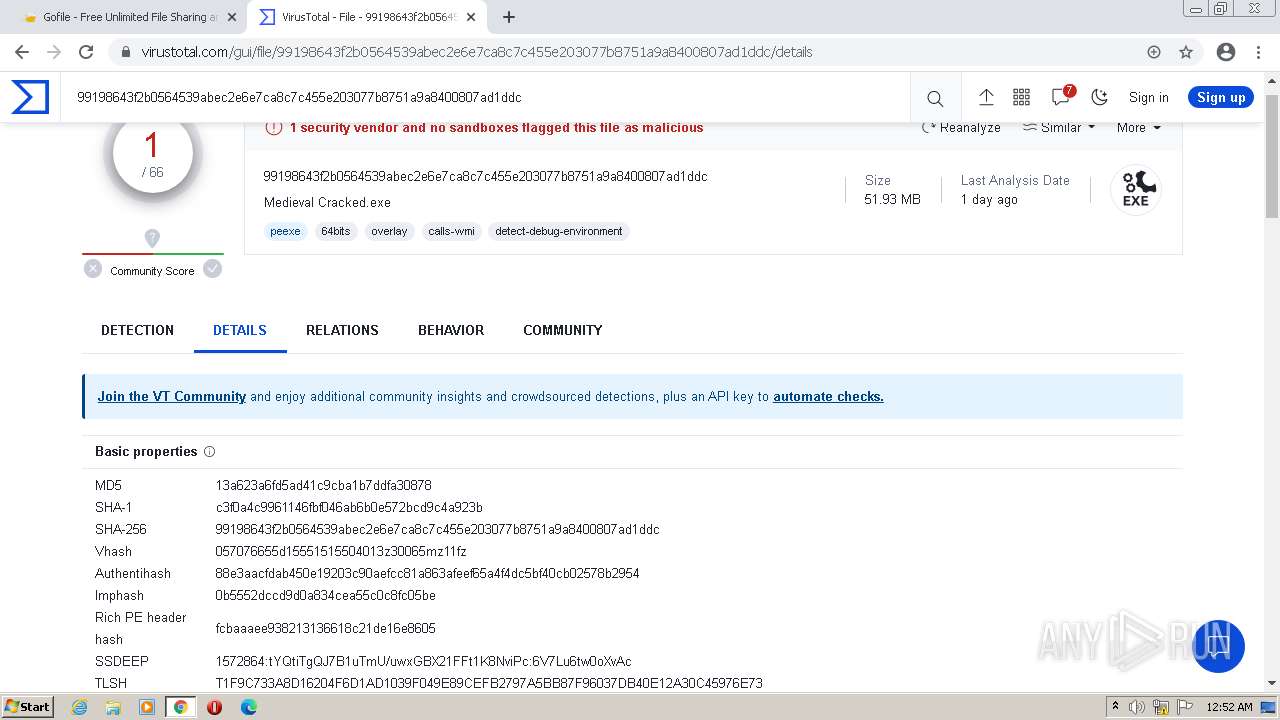Open Microsoft Edge from taskbar

pos(248,707)
